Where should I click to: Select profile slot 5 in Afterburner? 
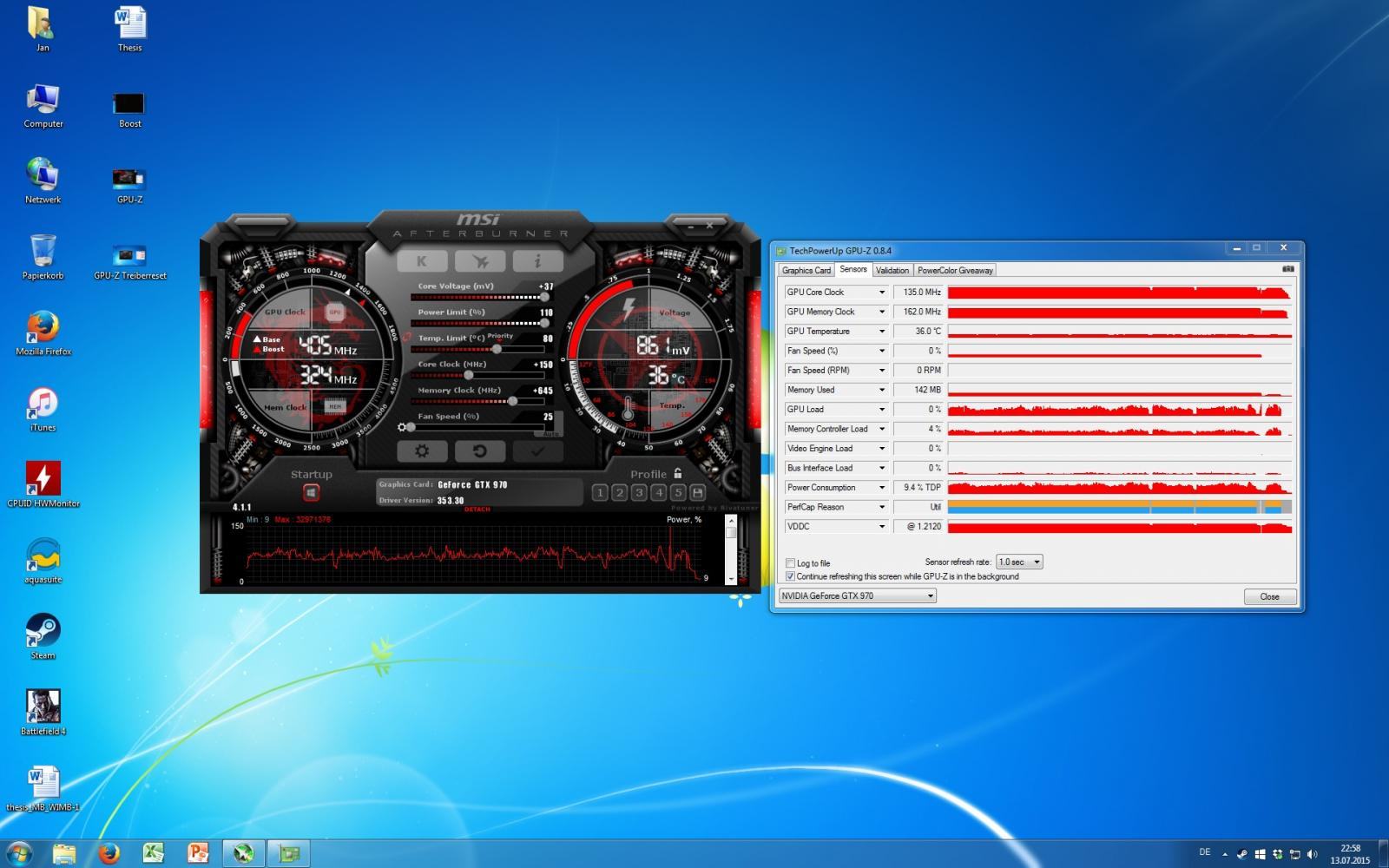pyautogui.click(x=679, y=493)
